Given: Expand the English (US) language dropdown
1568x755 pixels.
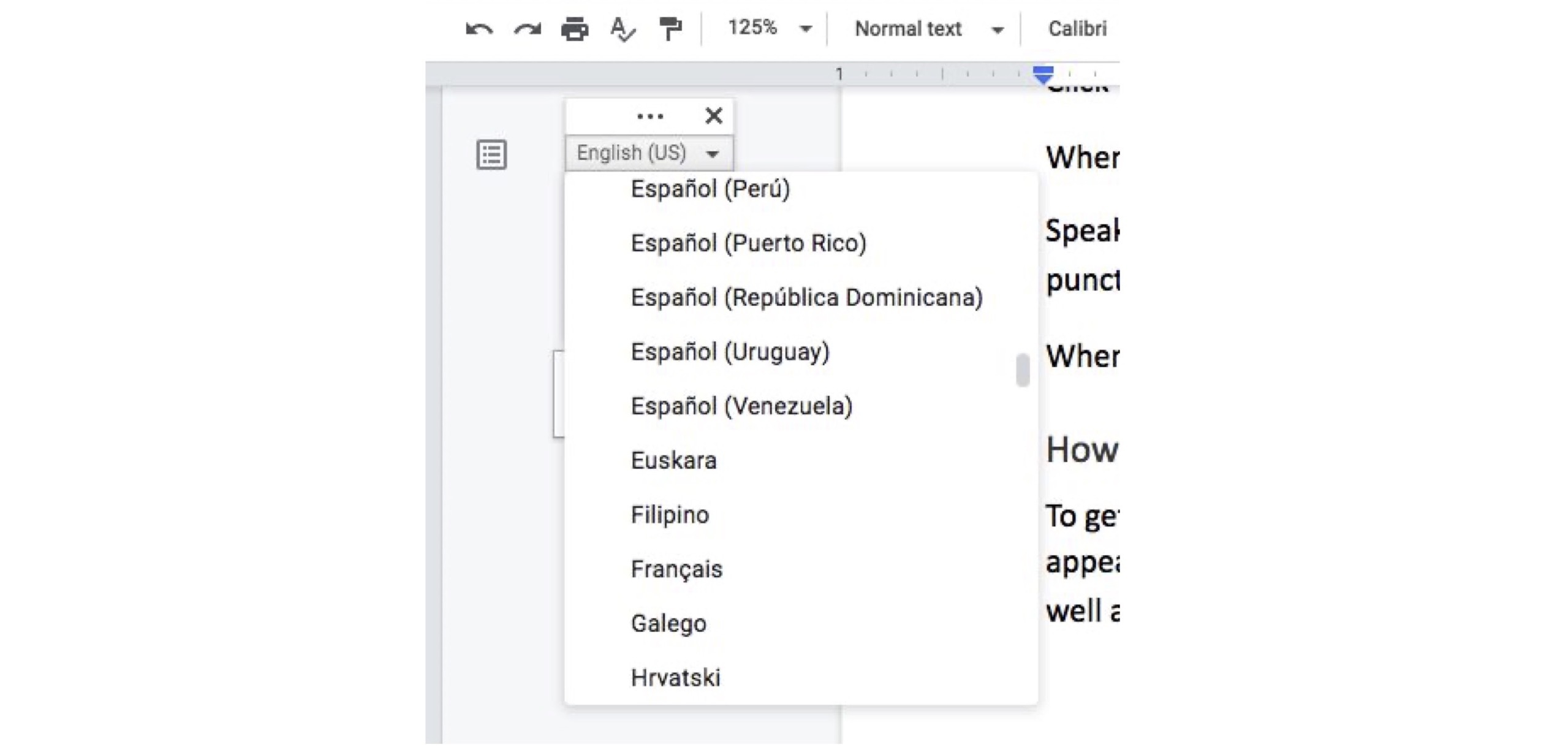Looking at the screenshot, I should point(647,152).
